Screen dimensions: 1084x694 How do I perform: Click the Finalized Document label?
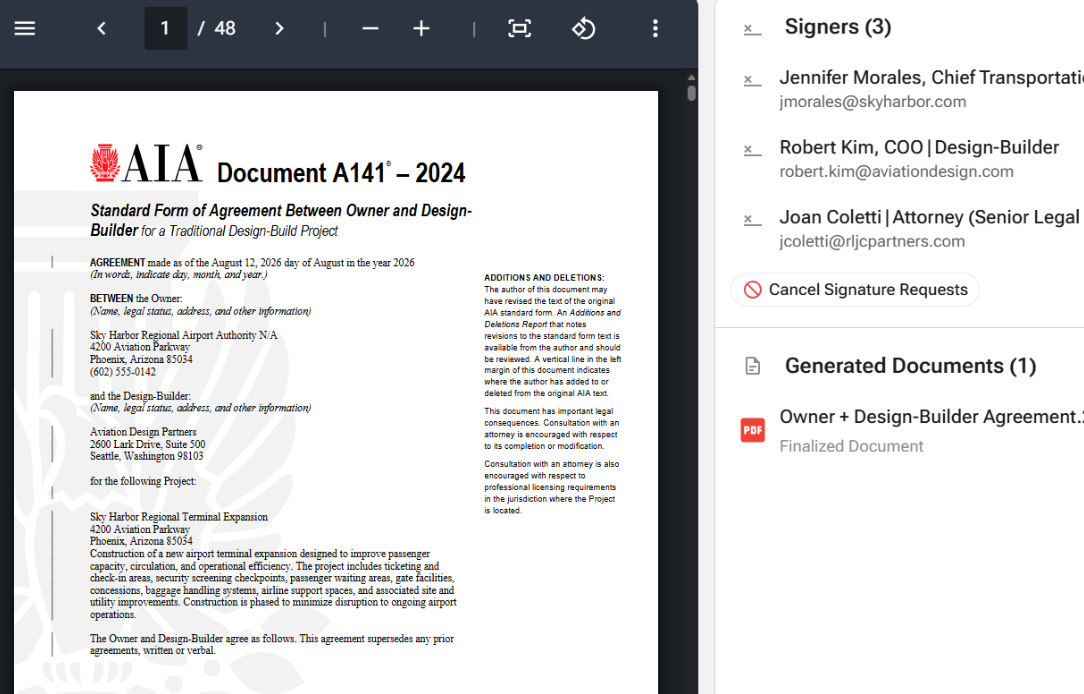852,446
